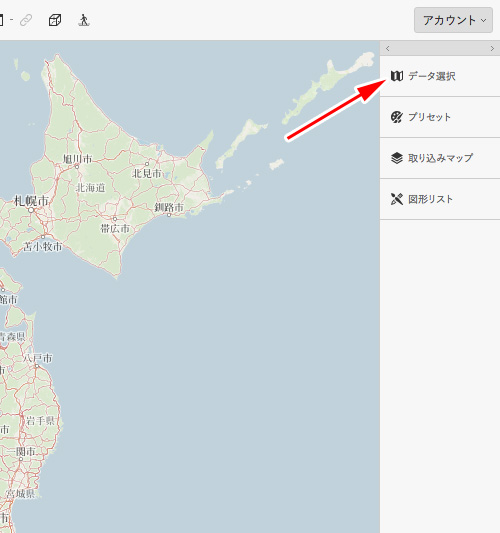Screen dimensions: 500x533
Task: Click the pencil-ruler icon beside 図形リスト
Action: [x=397, y=199]
